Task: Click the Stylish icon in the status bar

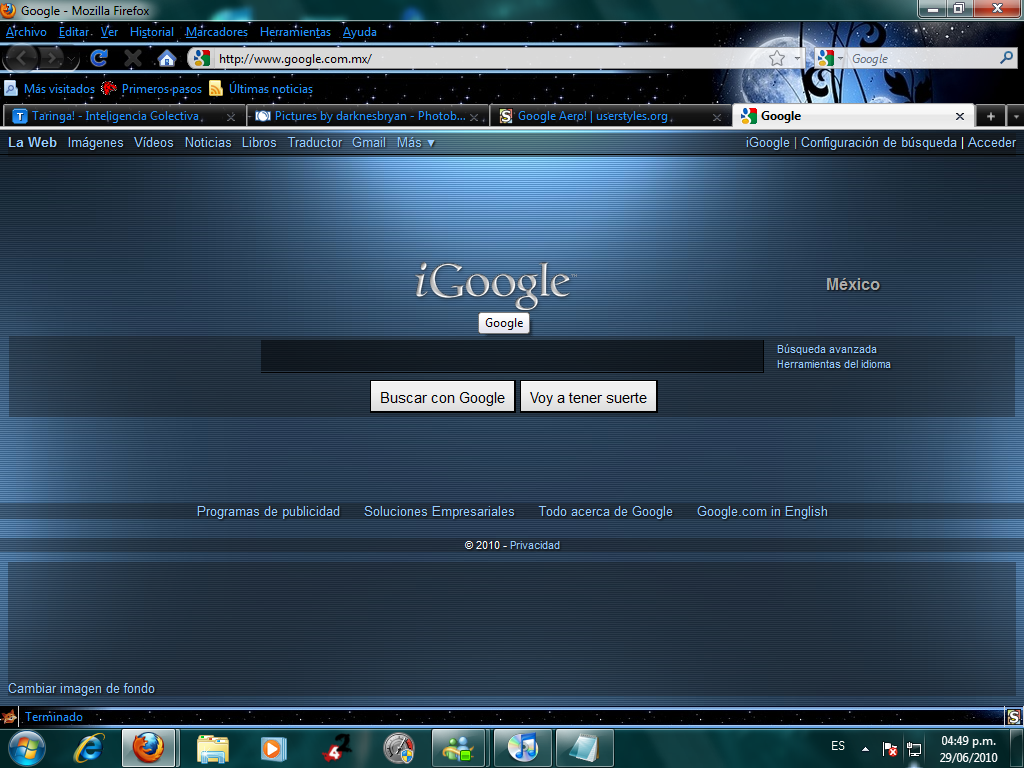Action: (1014, 716)
